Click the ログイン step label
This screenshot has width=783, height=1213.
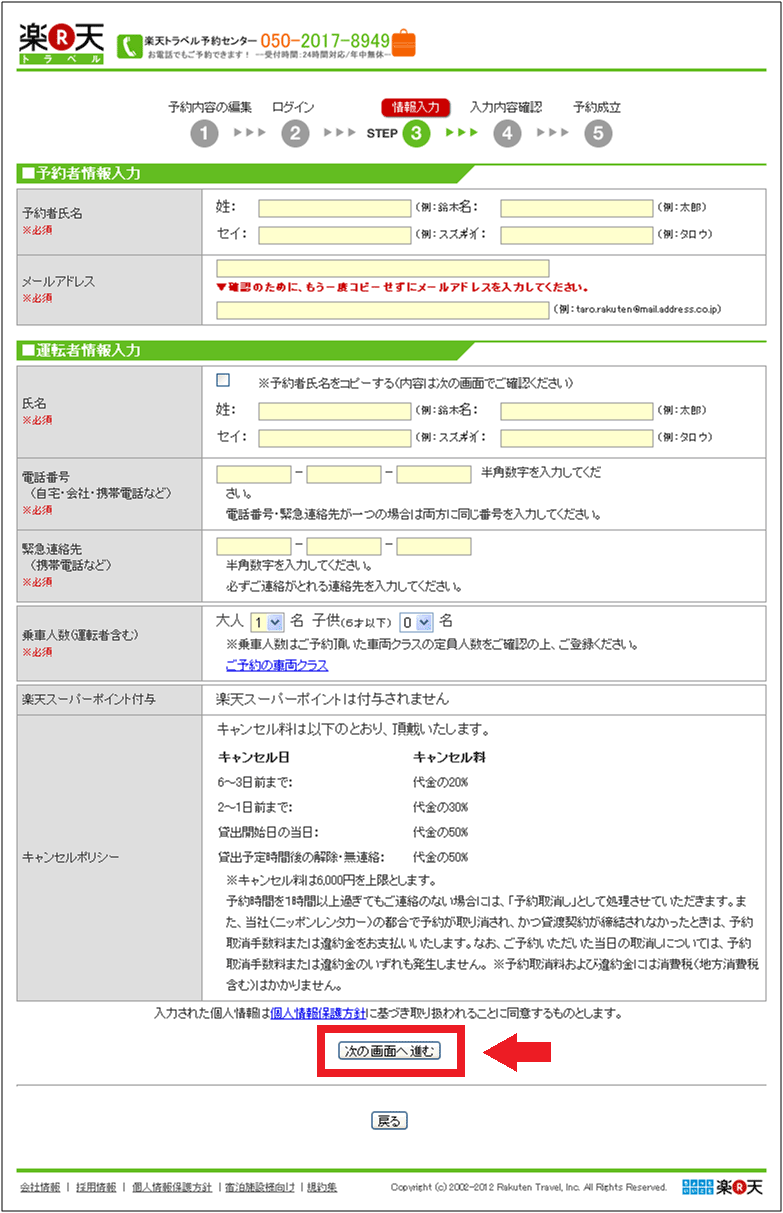(x=293, y=107)
